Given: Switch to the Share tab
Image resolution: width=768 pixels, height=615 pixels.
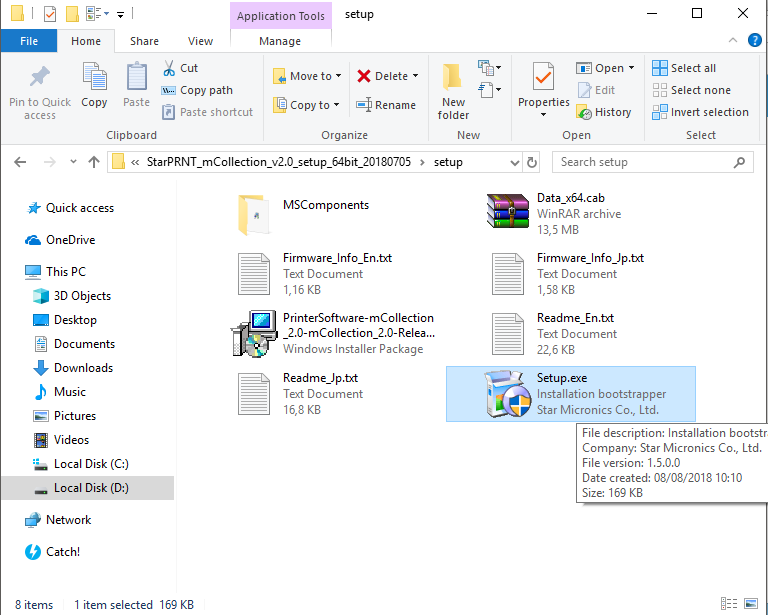Looking at the screenshot, I should click(x=144, y=41).
